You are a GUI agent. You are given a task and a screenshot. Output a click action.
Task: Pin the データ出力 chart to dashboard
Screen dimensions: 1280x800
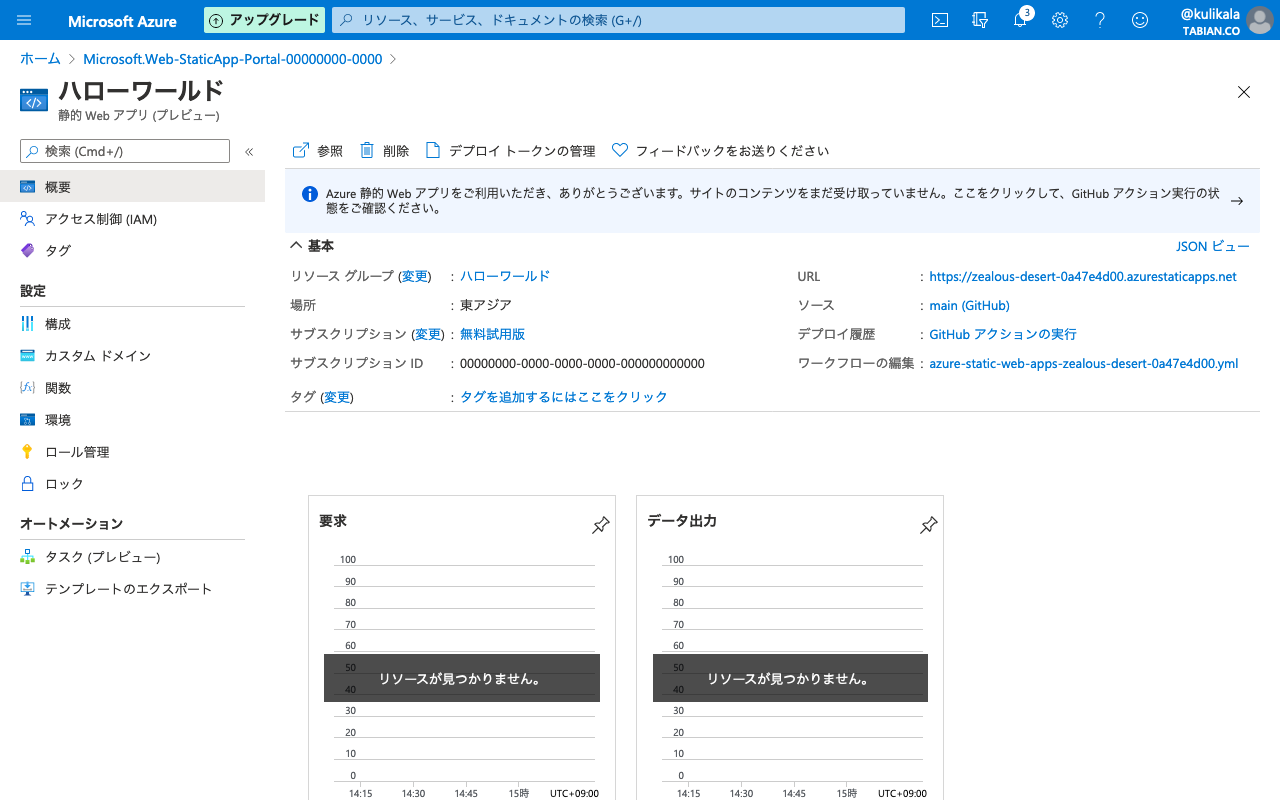[x=928, y=525]
